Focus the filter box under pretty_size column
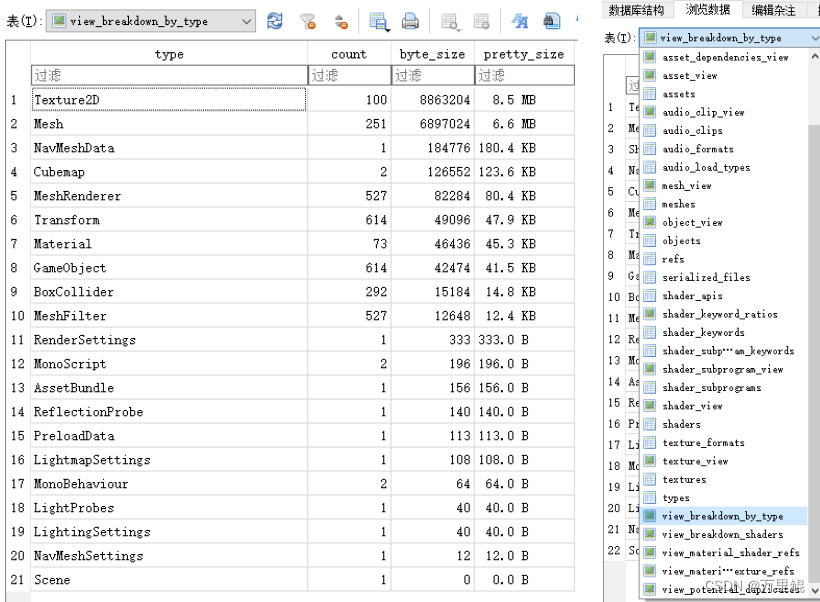This screenshot has width=820, height=602. coord(525,75)
